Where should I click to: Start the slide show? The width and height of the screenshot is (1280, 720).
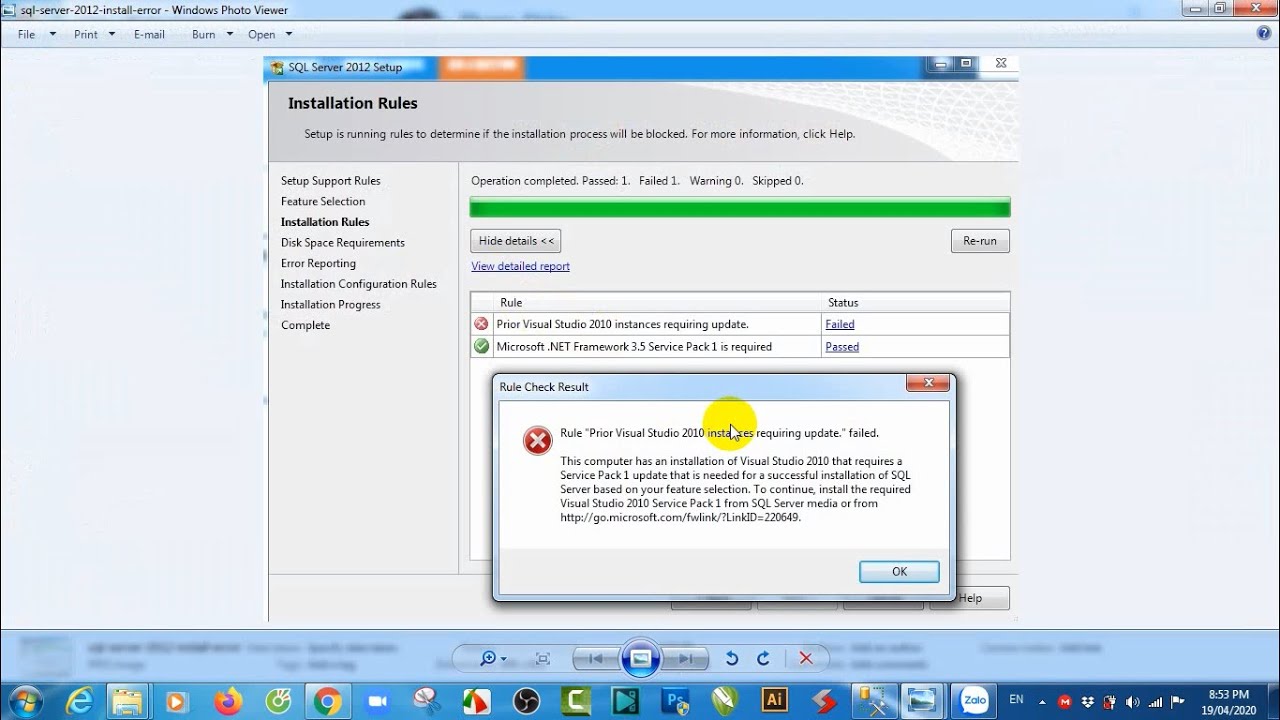click(640, 658)
